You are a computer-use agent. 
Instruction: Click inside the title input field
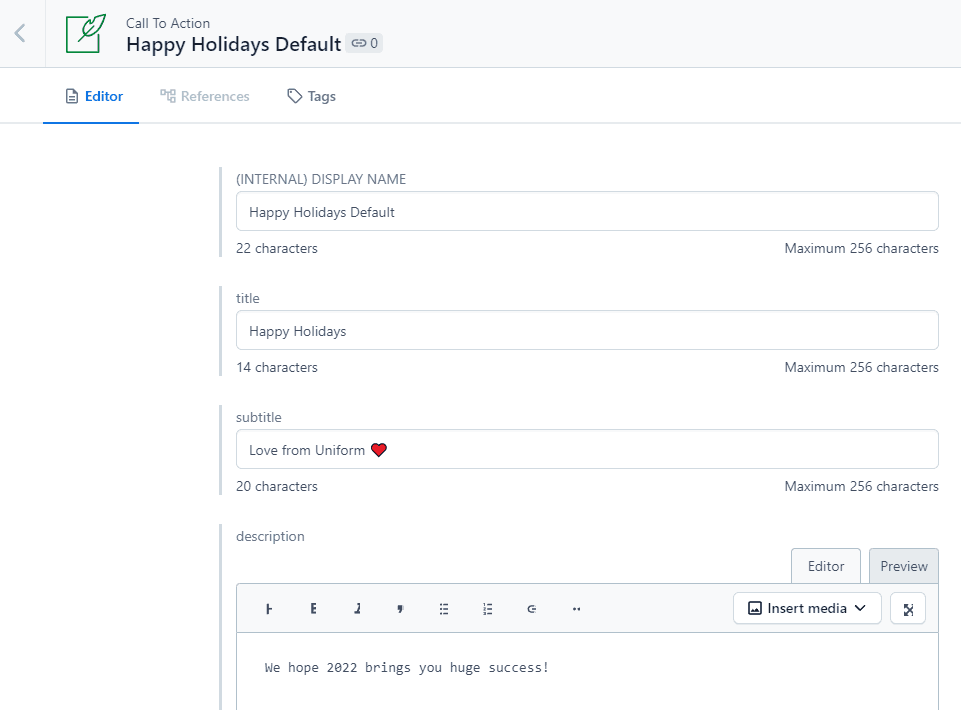pyautogui.click(x=587, y=330)
